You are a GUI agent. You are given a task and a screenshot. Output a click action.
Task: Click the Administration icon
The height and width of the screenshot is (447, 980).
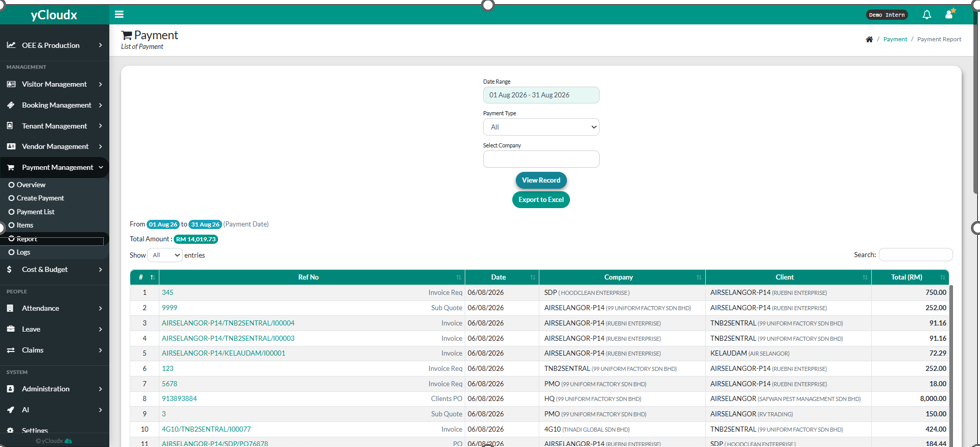tap(10, 389)
